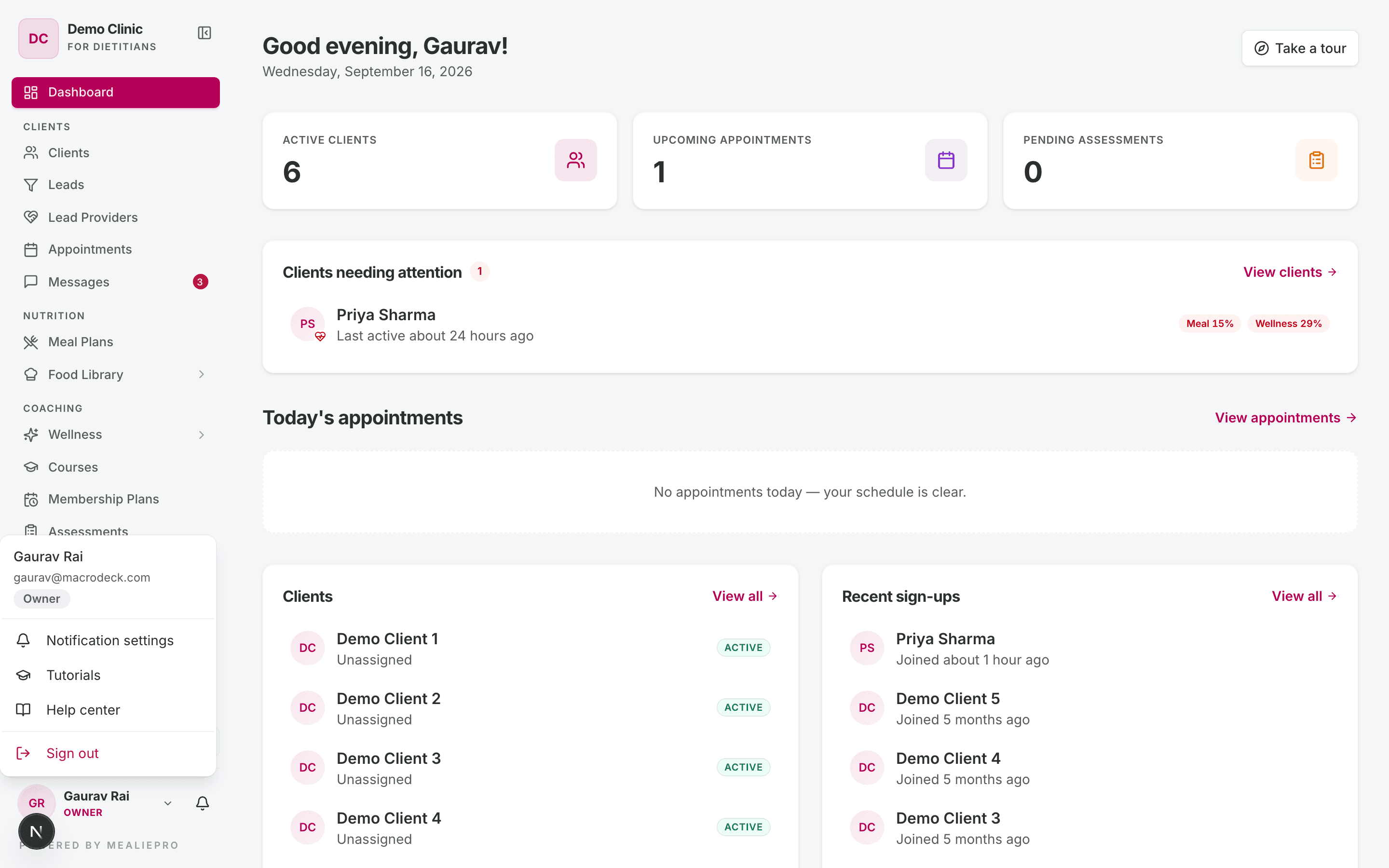Open View all under Recent sign-ups
The height and width of the screenshot is (868, 1389).
tap(1305, 597)
